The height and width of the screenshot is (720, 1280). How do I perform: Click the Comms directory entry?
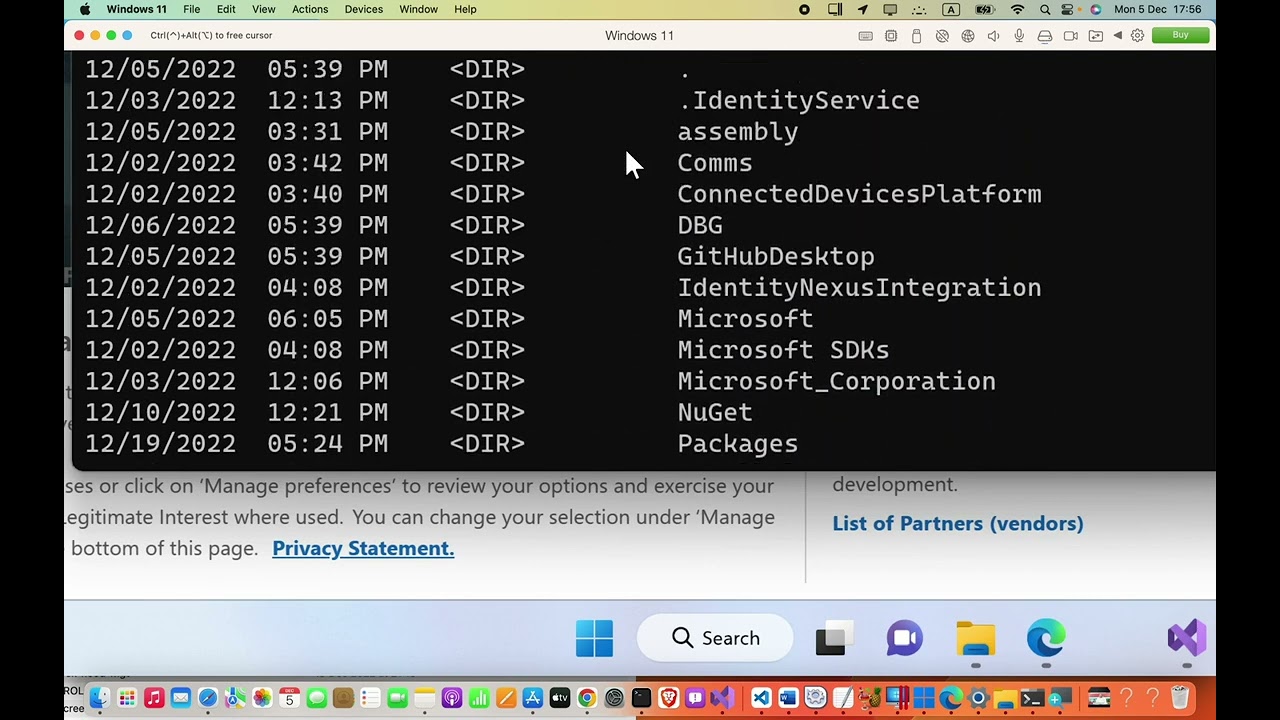(x=714, y=163)
